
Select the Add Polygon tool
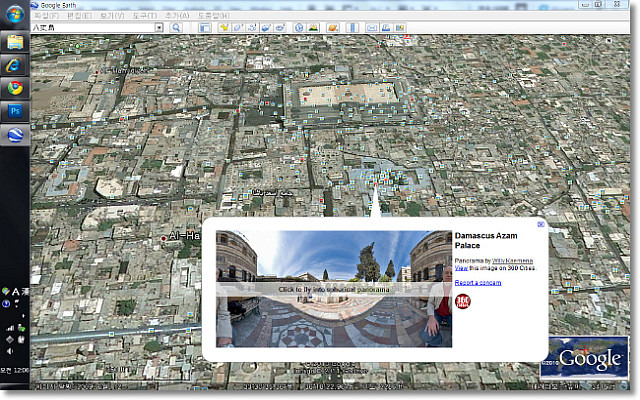pos(238,27)
